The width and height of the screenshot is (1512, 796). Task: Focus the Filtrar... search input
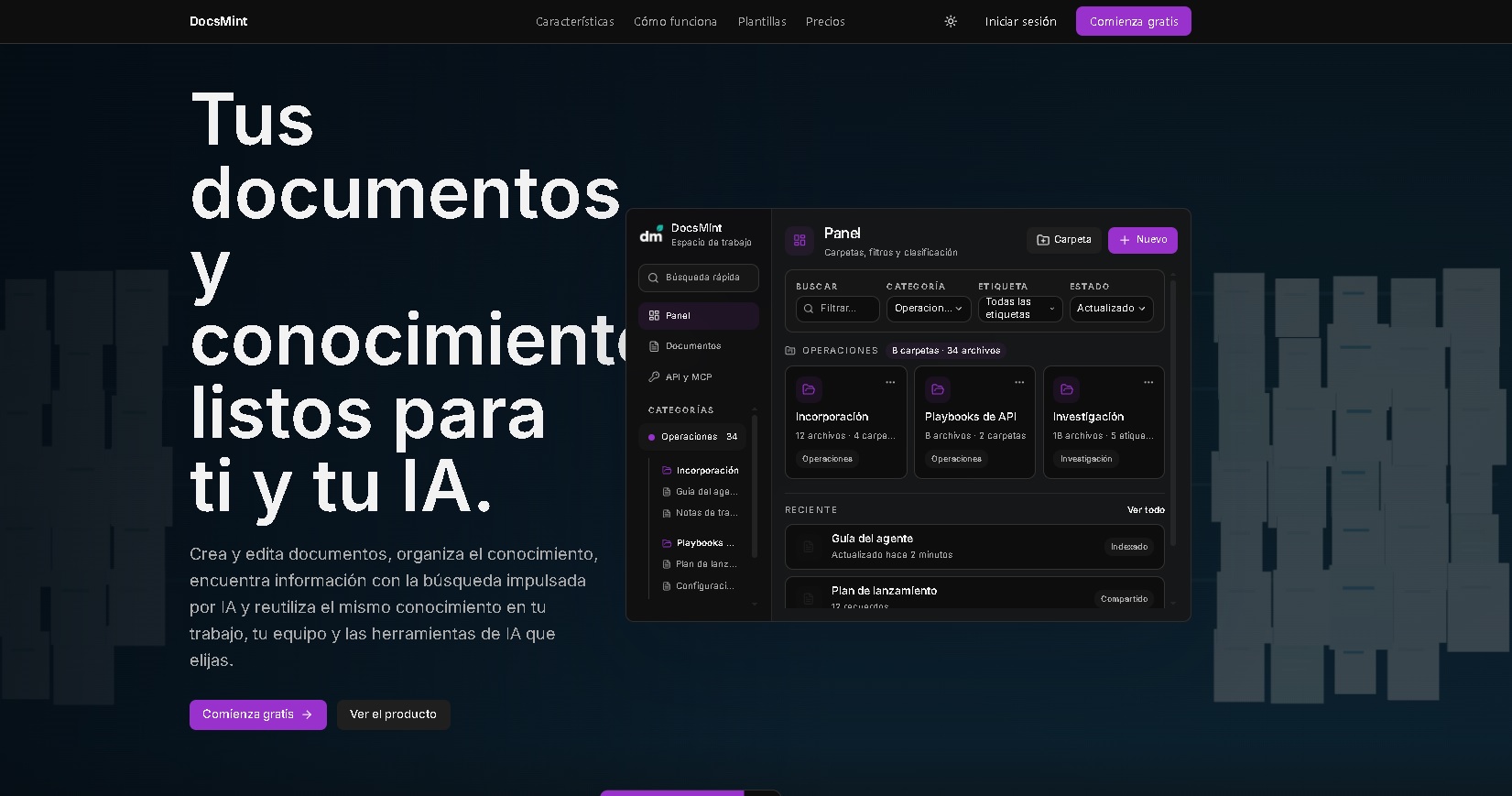pyautogui.click(x=838, y=309)
